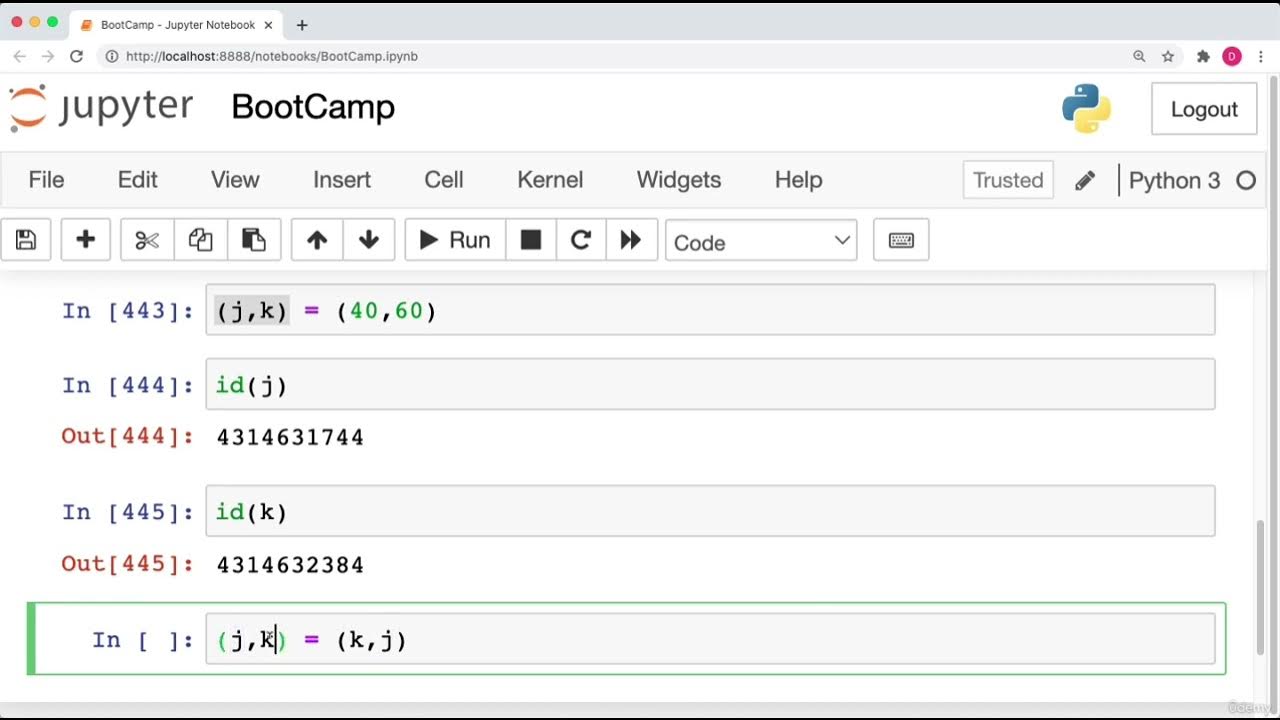Open the command palette keyboard icon
Screen dimensions: 1280x720
[901, 240]
